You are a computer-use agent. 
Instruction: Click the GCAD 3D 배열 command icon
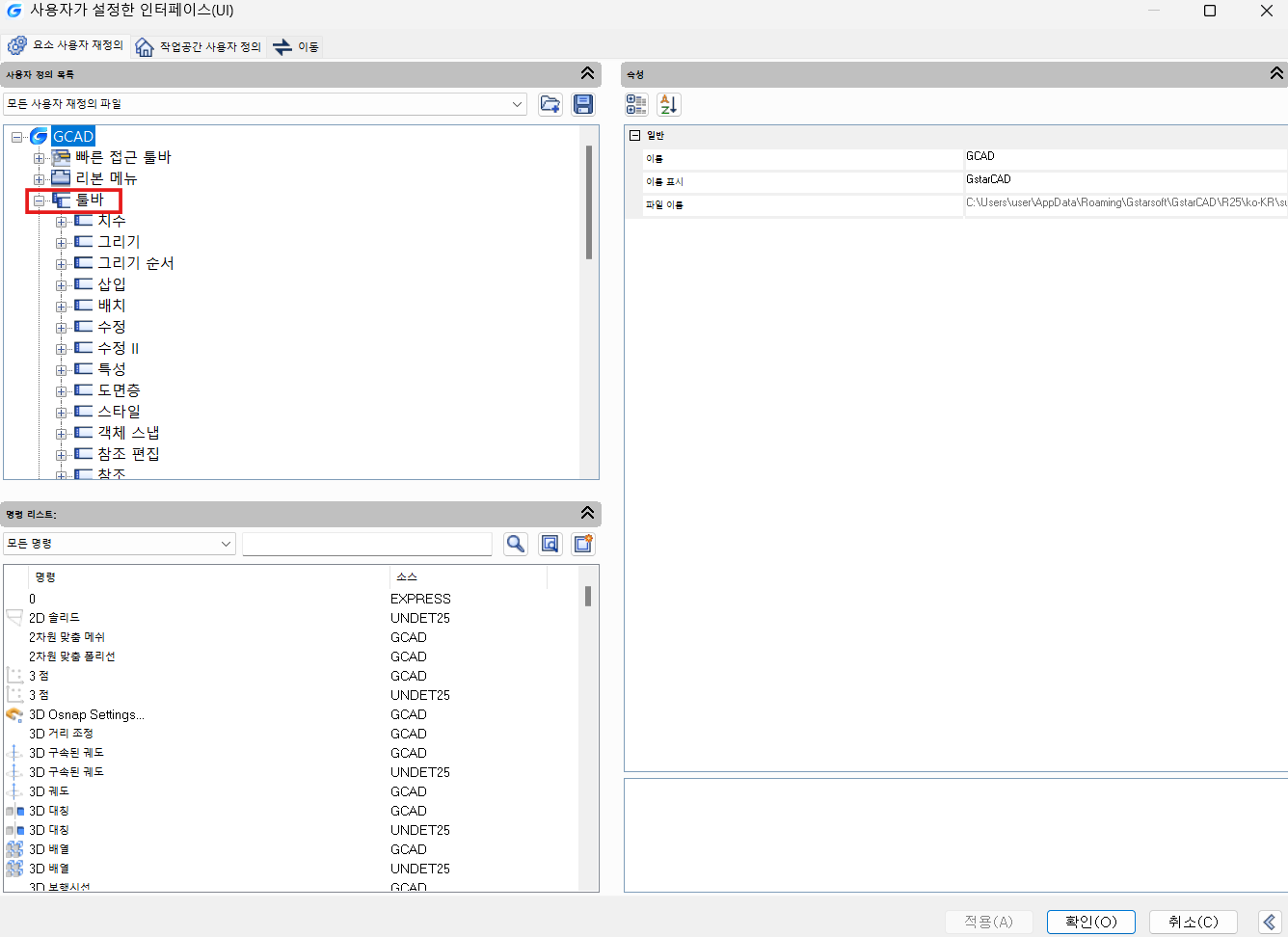14,849
